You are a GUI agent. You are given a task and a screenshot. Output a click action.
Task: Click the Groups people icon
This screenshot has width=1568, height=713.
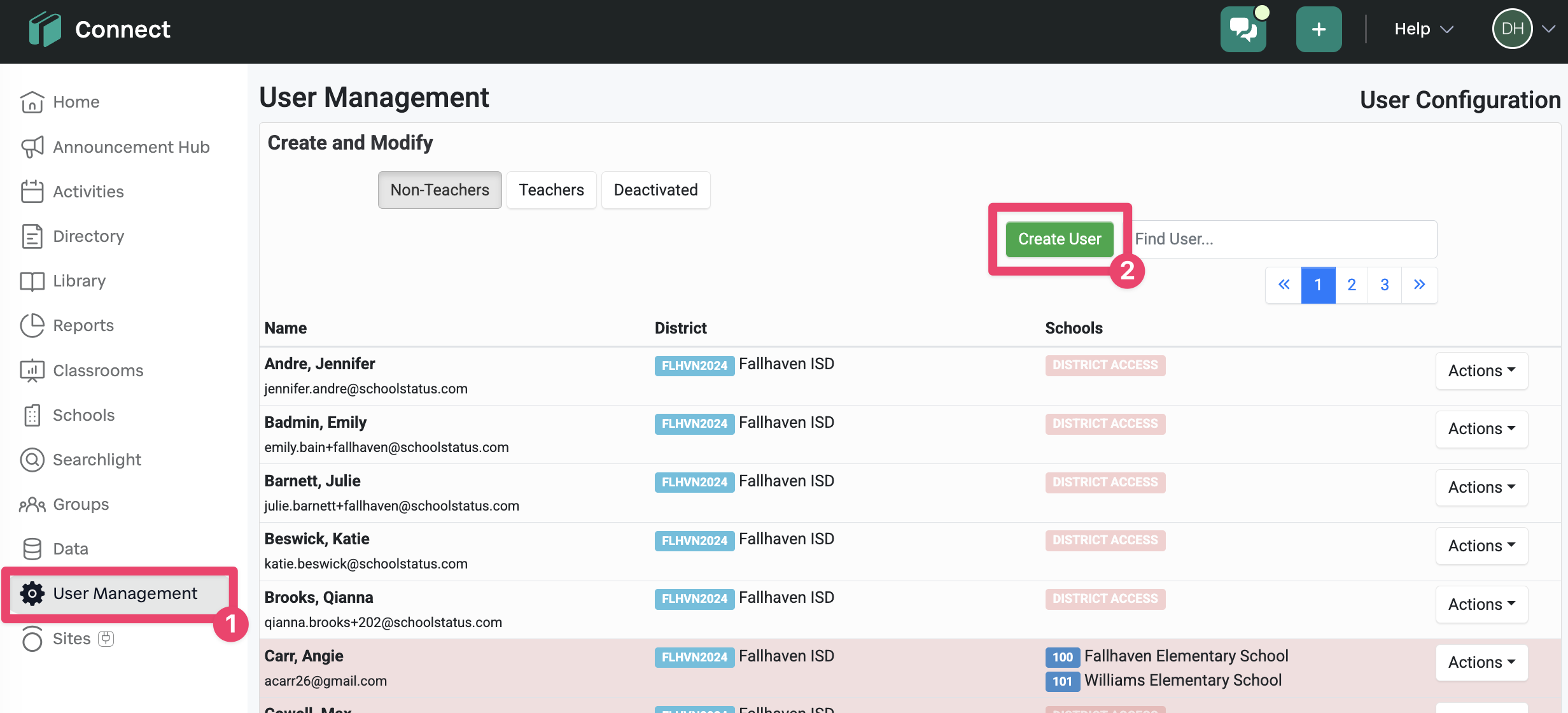(32, 504)
